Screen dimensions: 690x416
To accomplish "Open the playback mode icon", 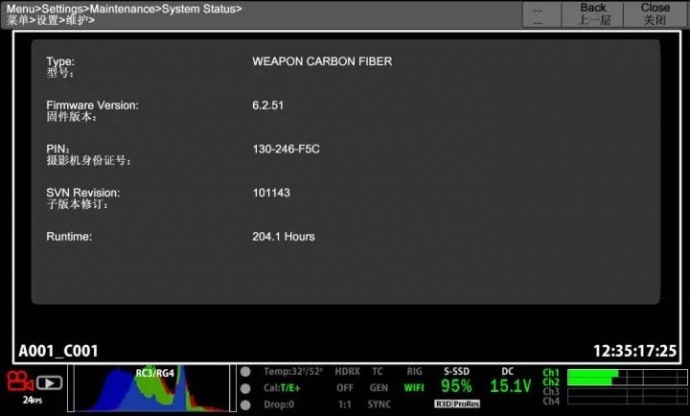I will tap(50, 383).
